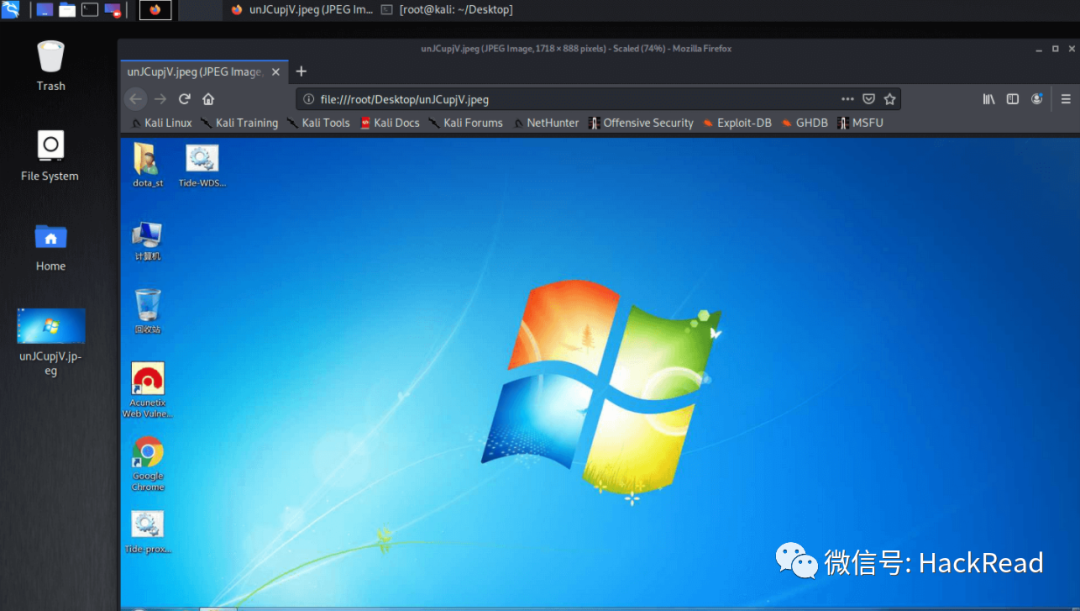Click the Google Chrome icon in the image

[147, 463]
